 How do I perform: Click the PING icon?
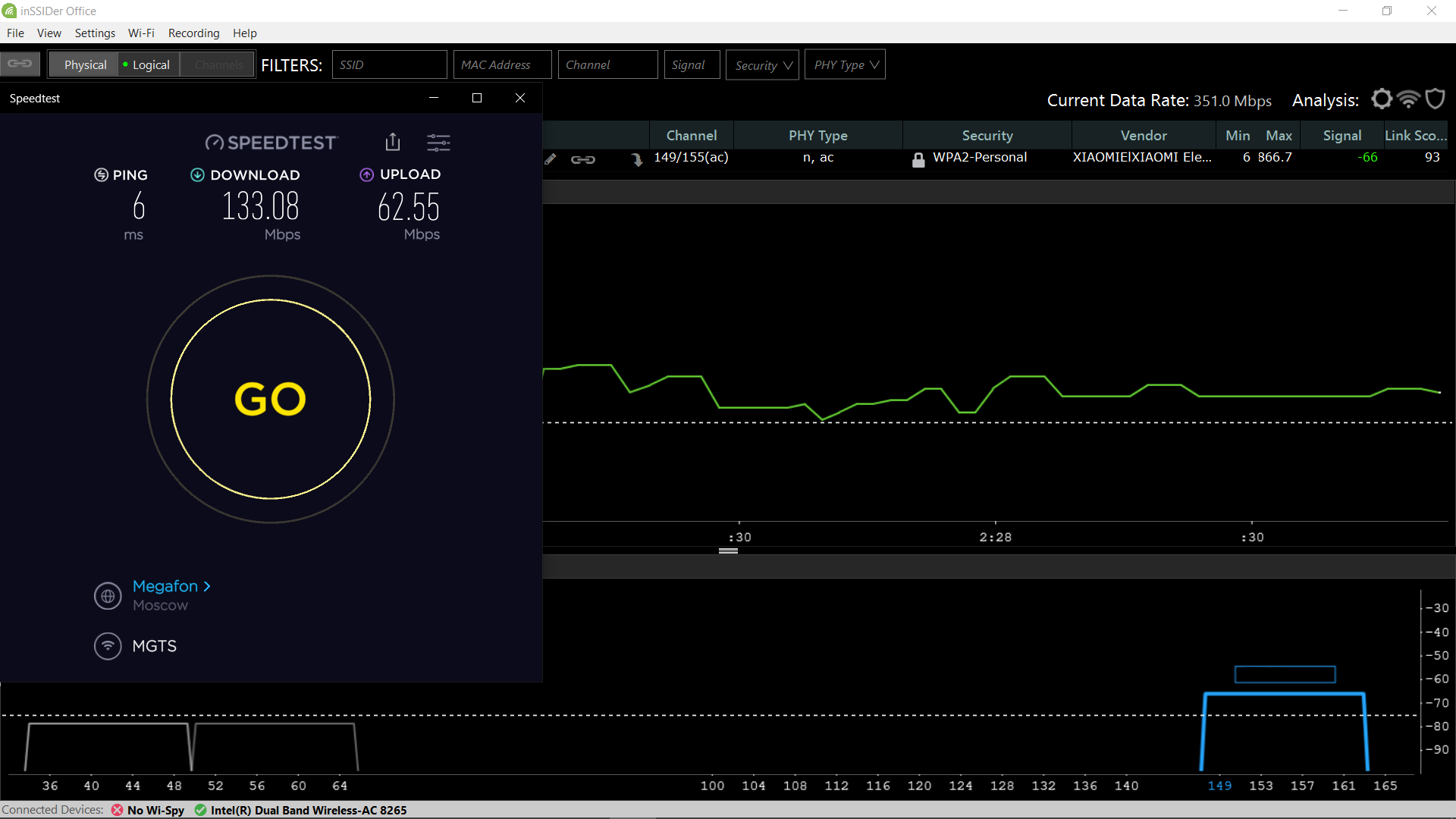click(x=101, y=174)
